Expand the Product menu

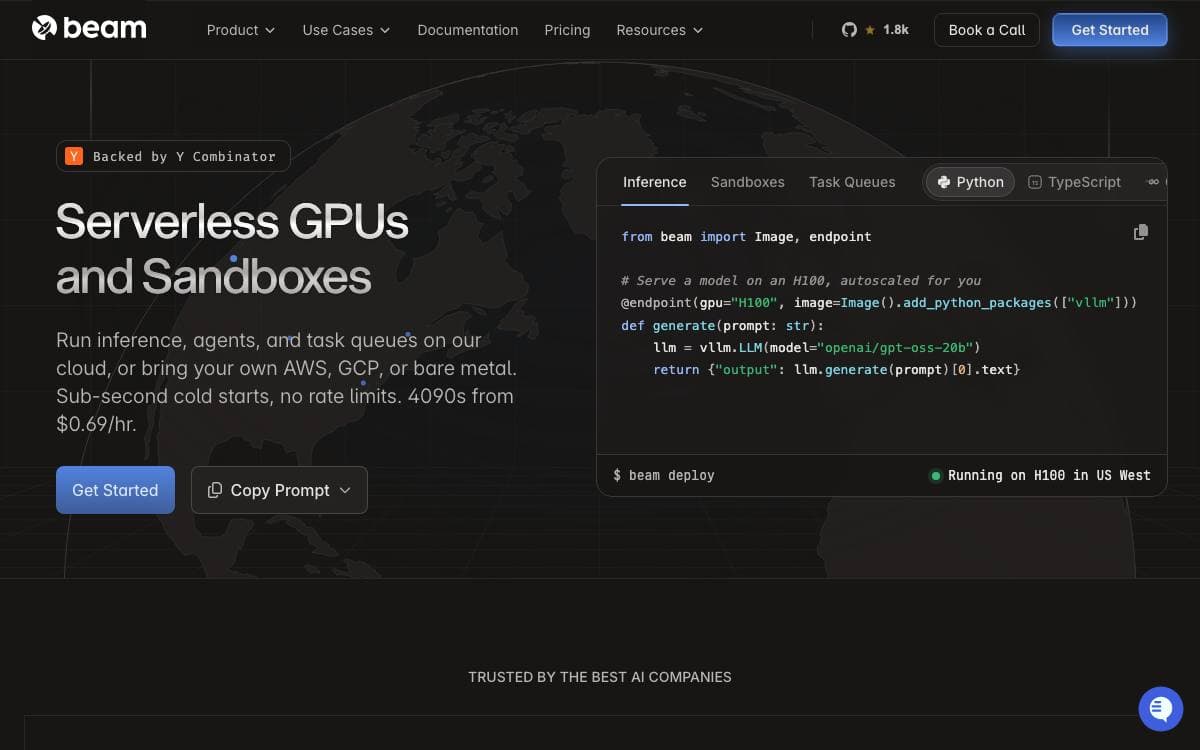[x=241, y=30]
